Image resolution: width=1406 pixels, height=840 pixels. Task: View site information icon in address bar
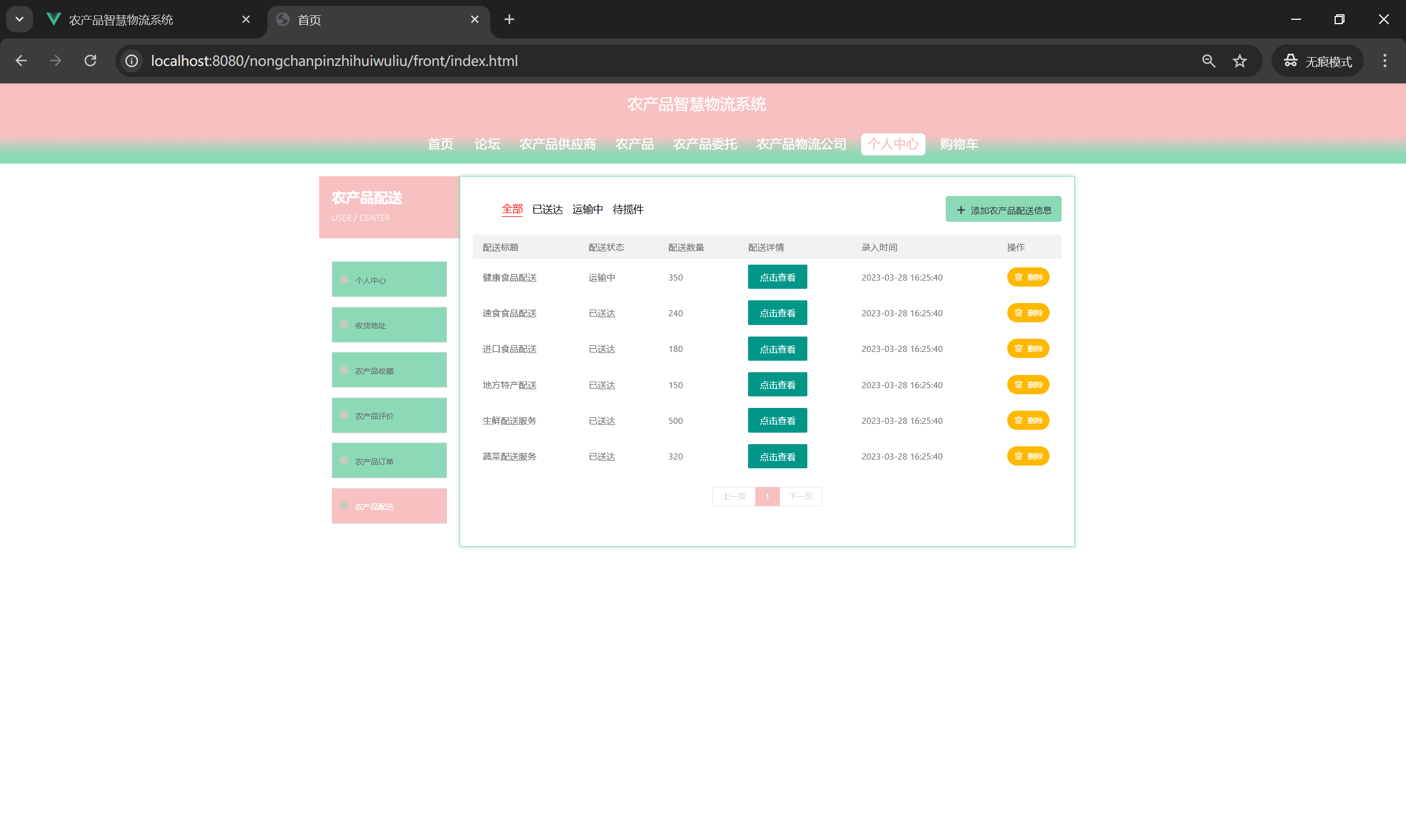pyautogui.click(x=132, y=60)
